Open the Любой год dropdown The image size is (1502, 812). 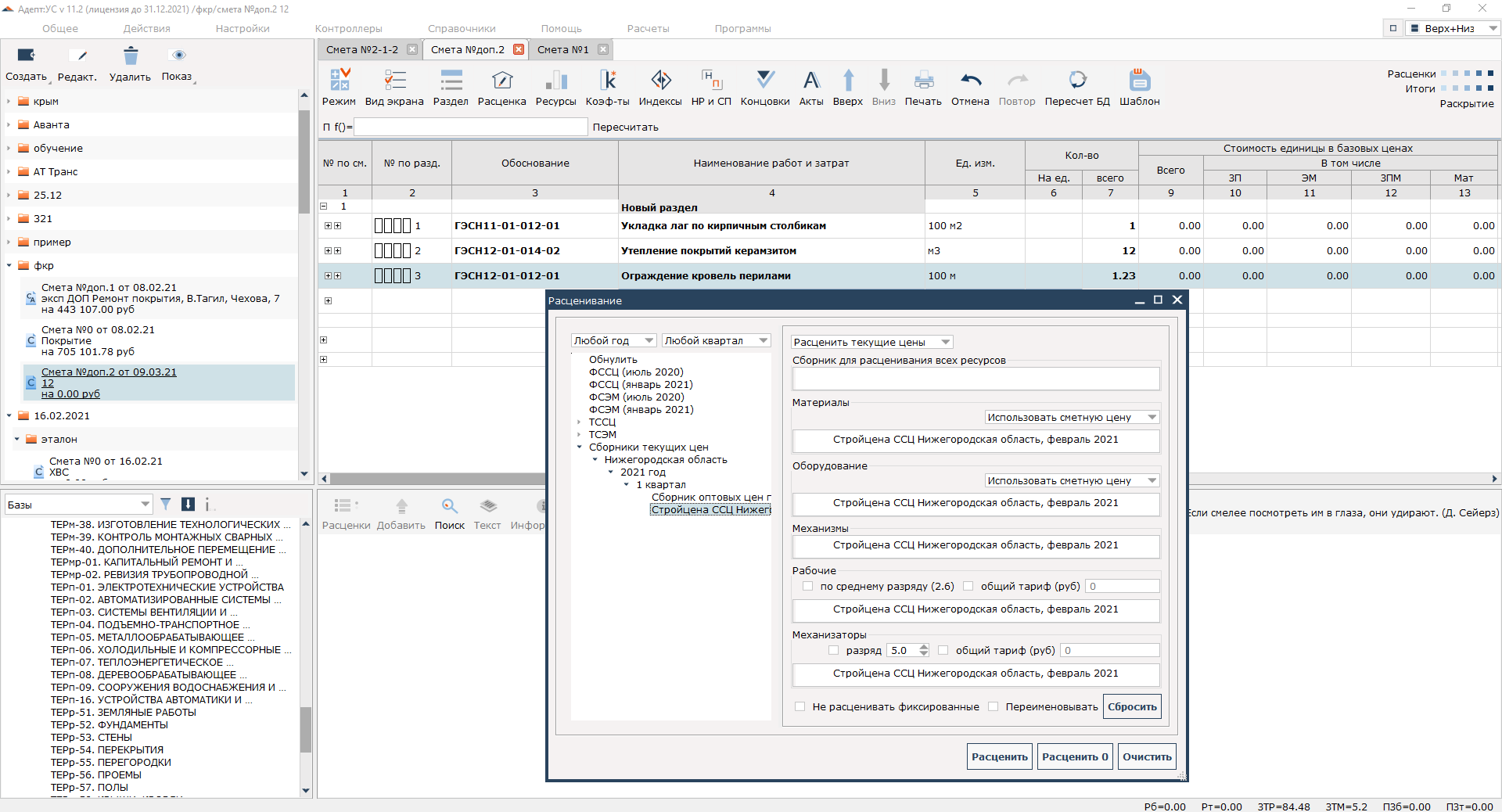click(x=613, y=340)
